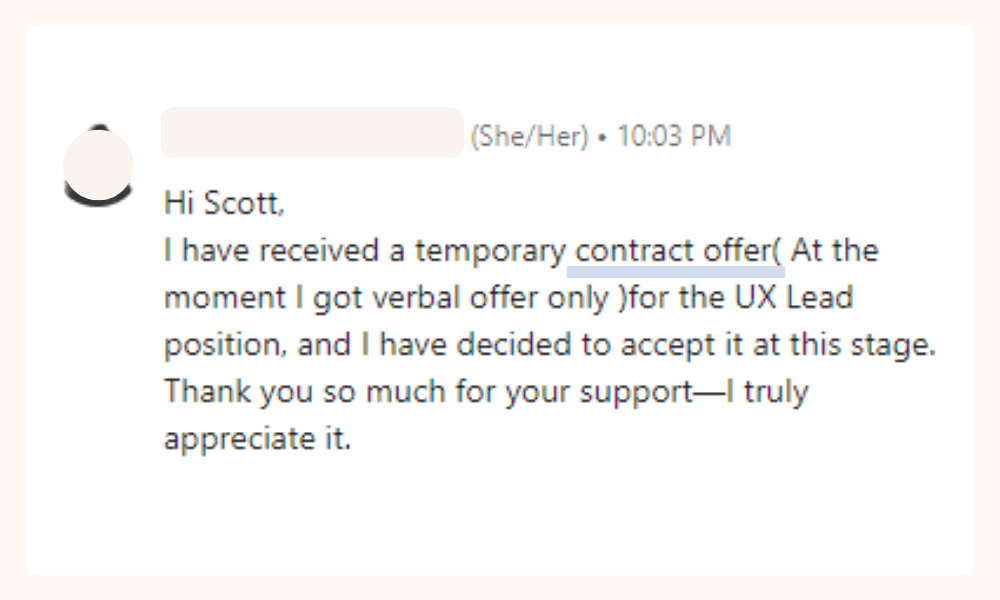Select the (She/Her) pronoun label

click(529, 136)
